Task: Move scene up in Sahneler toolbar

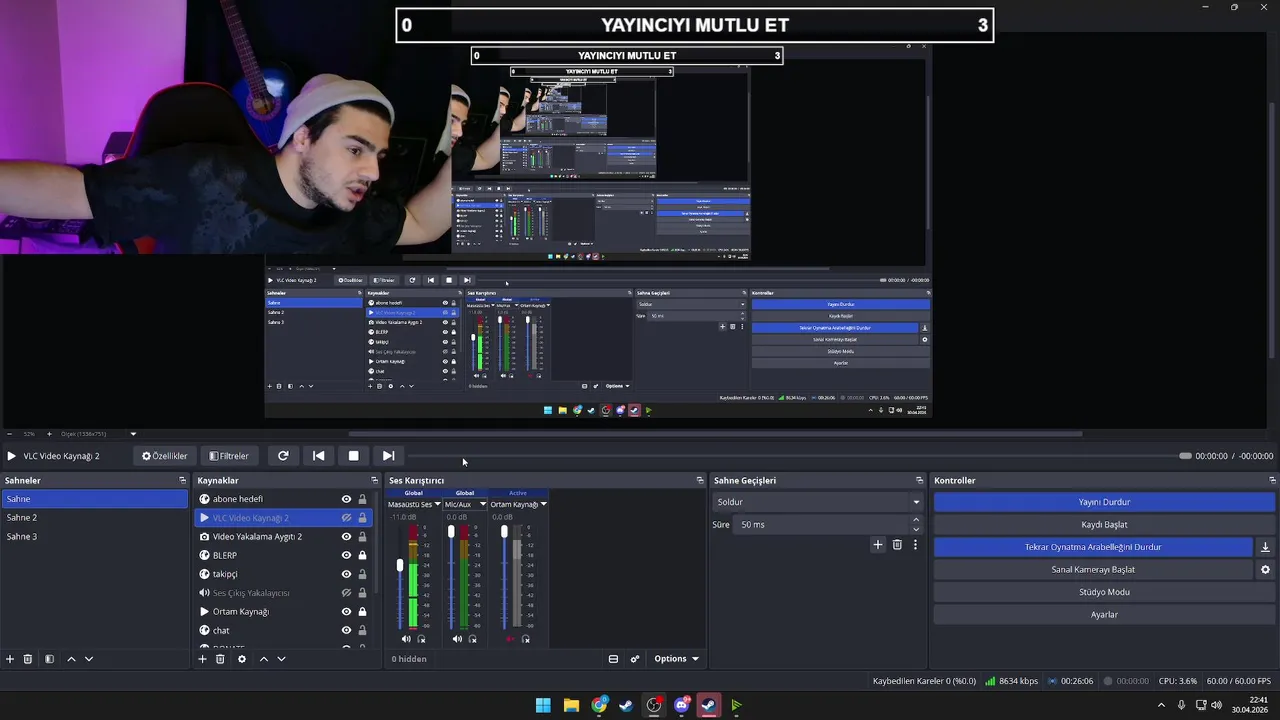Action: [x=71, y=659]
